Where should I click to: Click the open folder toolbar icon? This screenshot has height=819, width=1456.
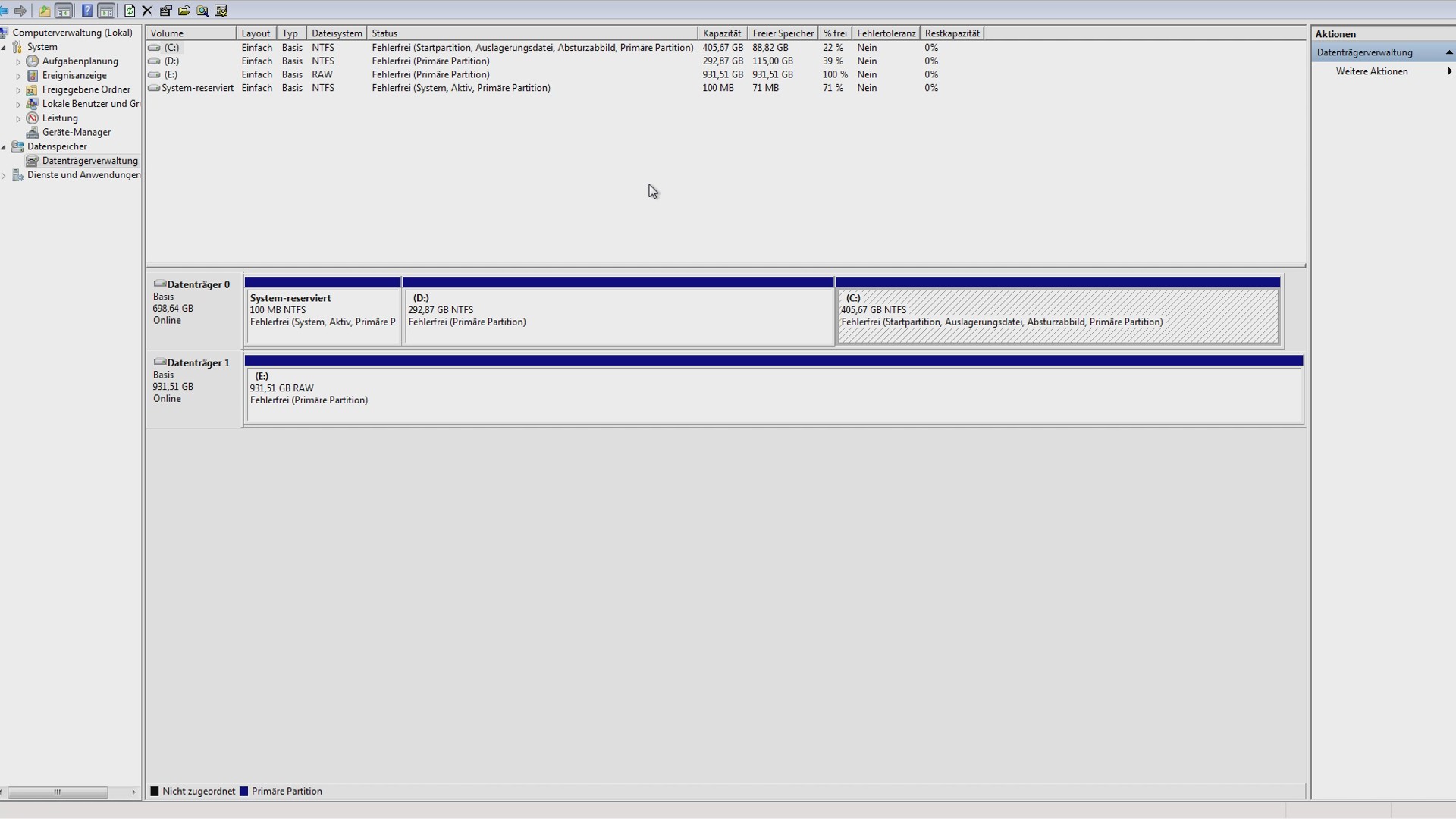click(184, 11)
